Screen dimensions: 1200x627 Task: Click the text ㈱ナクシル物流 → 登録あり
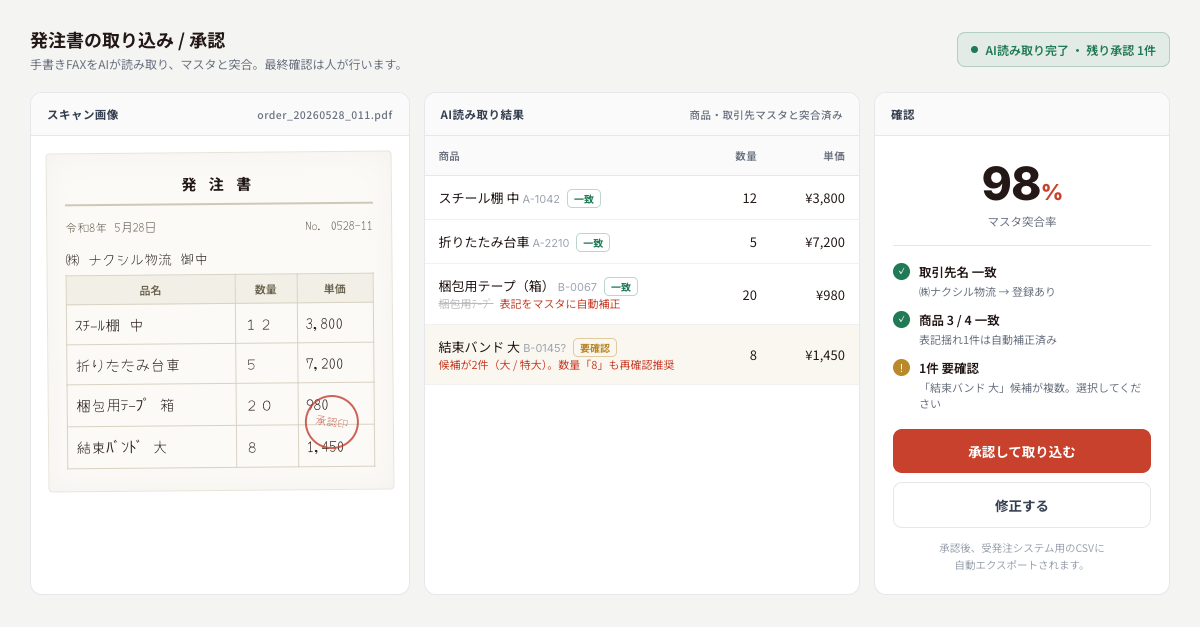tap(987, 292)
